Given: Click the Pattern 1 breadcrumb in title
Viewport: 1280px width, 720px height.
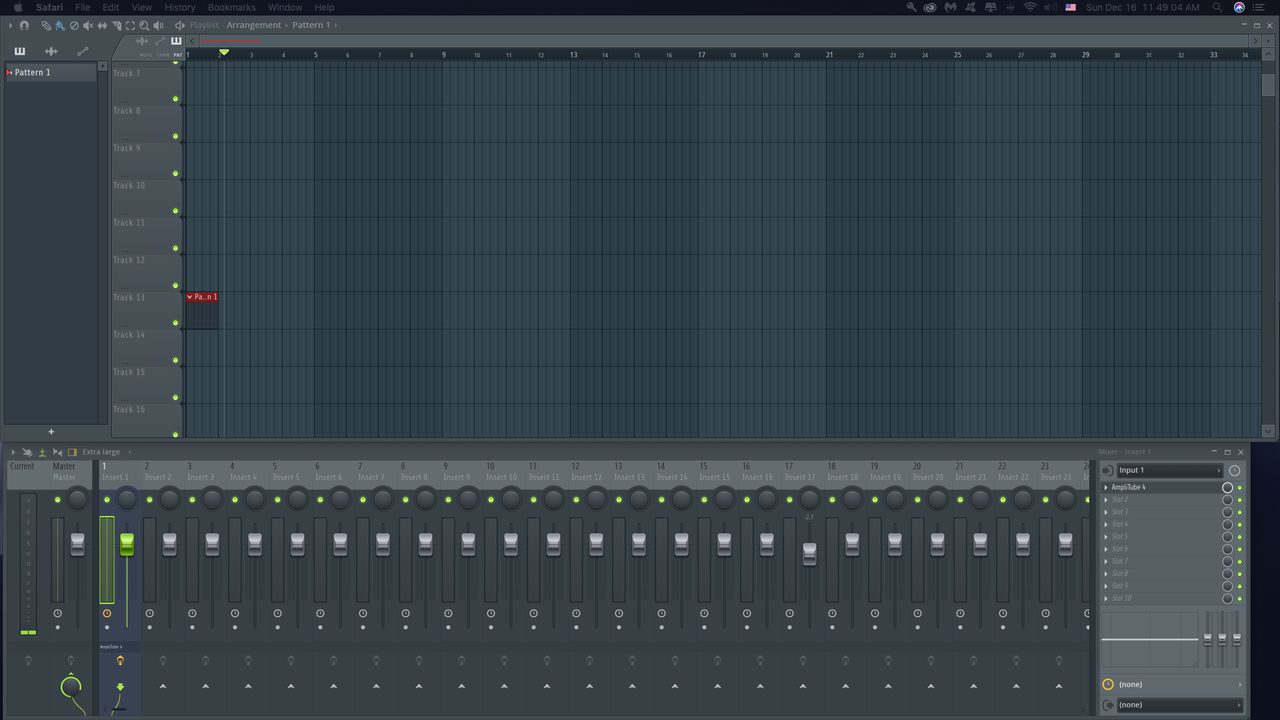Looking at the screenshot, I should click(x=311, y=25).
